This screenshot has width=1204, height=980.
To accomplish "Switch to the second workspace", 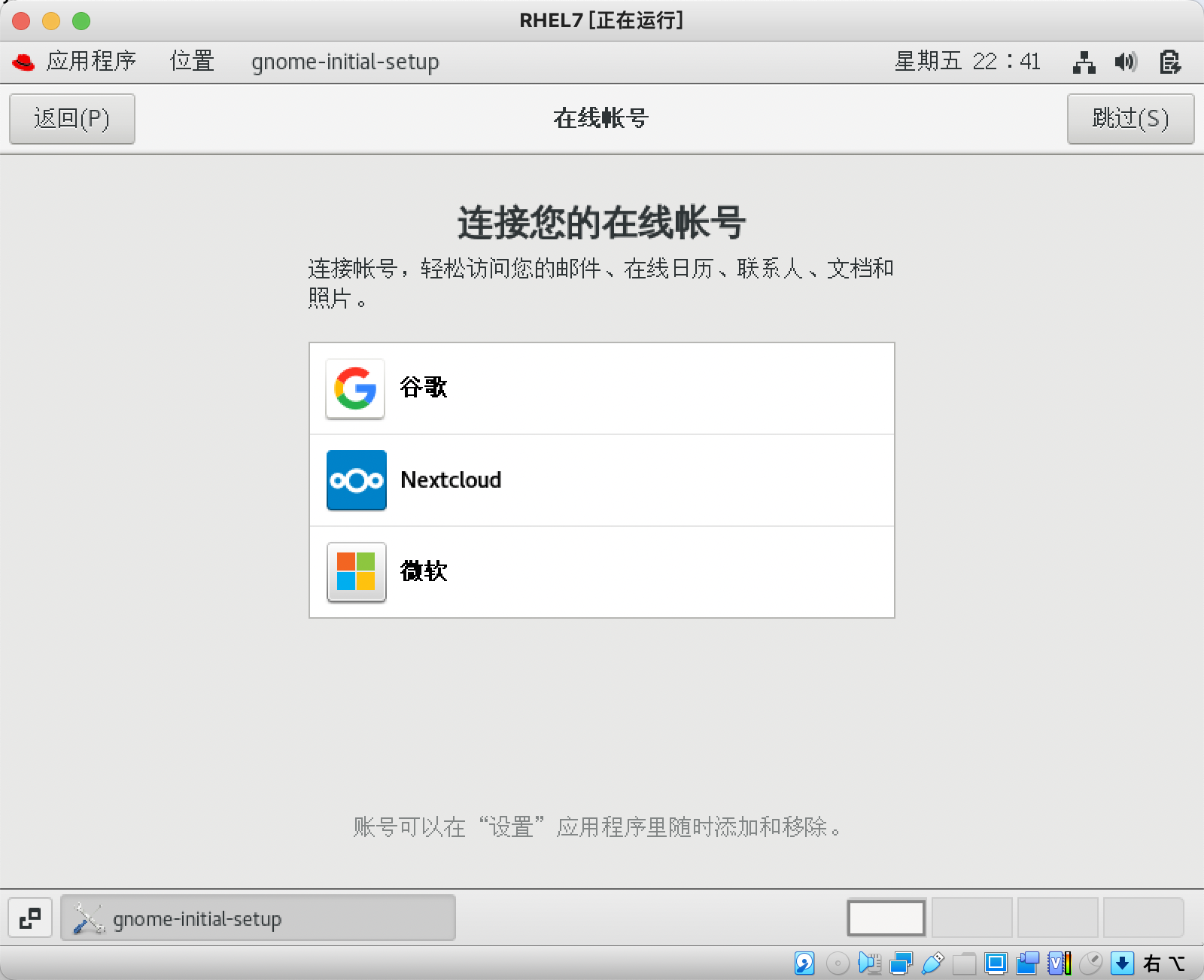I will (972, 918).
